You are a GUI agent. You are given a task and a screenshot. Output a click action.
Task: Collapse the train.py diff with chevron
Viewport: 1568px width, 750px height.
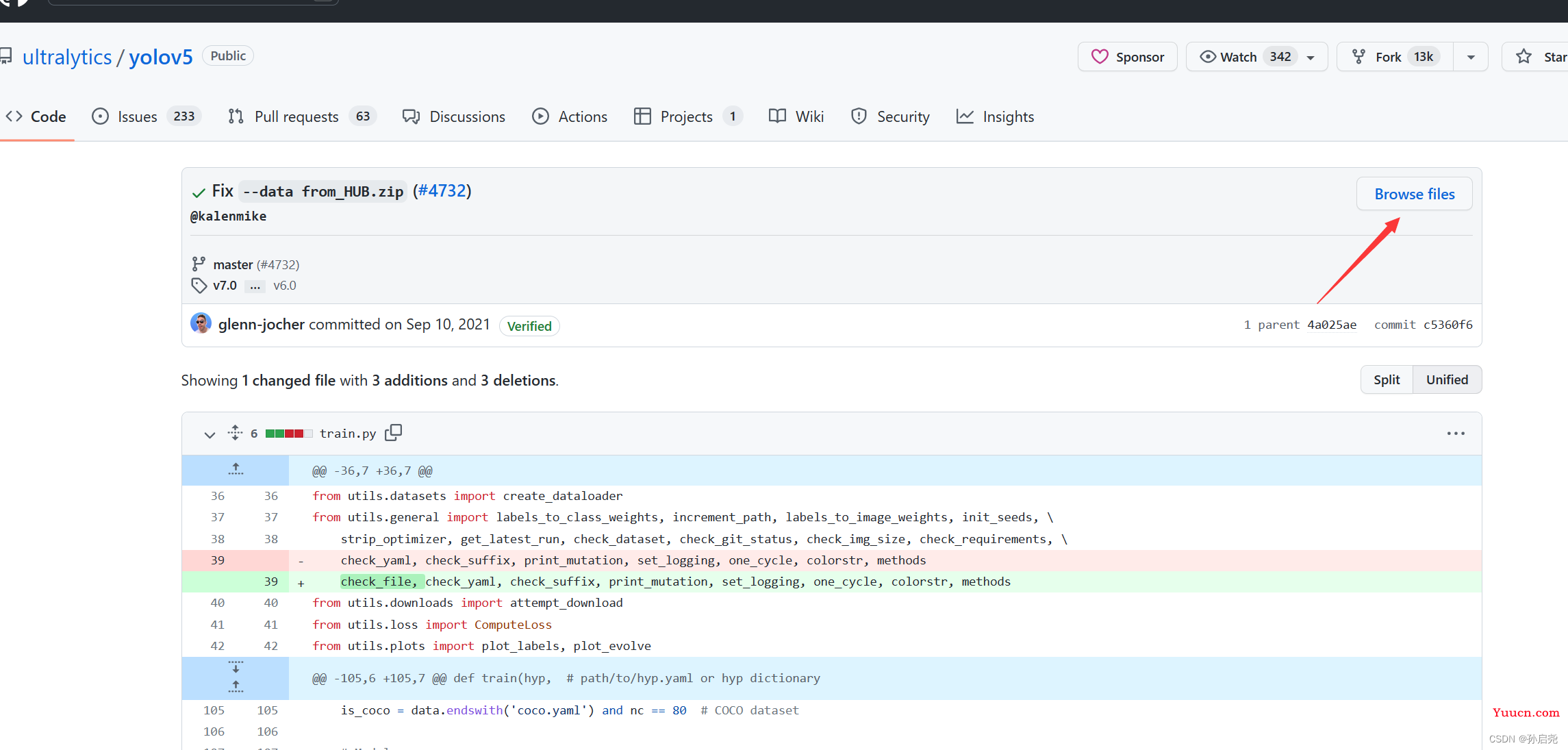tap(210, 434)
